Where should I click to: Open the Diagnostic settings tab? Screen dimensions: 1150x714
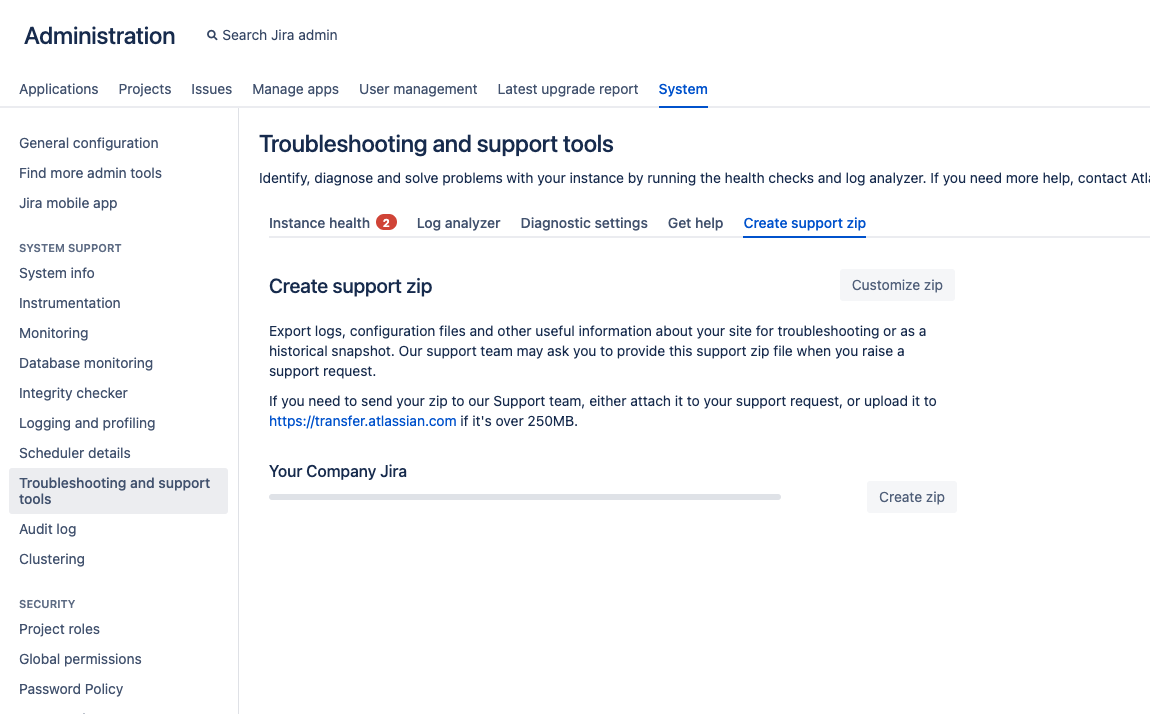(x=584, y=223)
